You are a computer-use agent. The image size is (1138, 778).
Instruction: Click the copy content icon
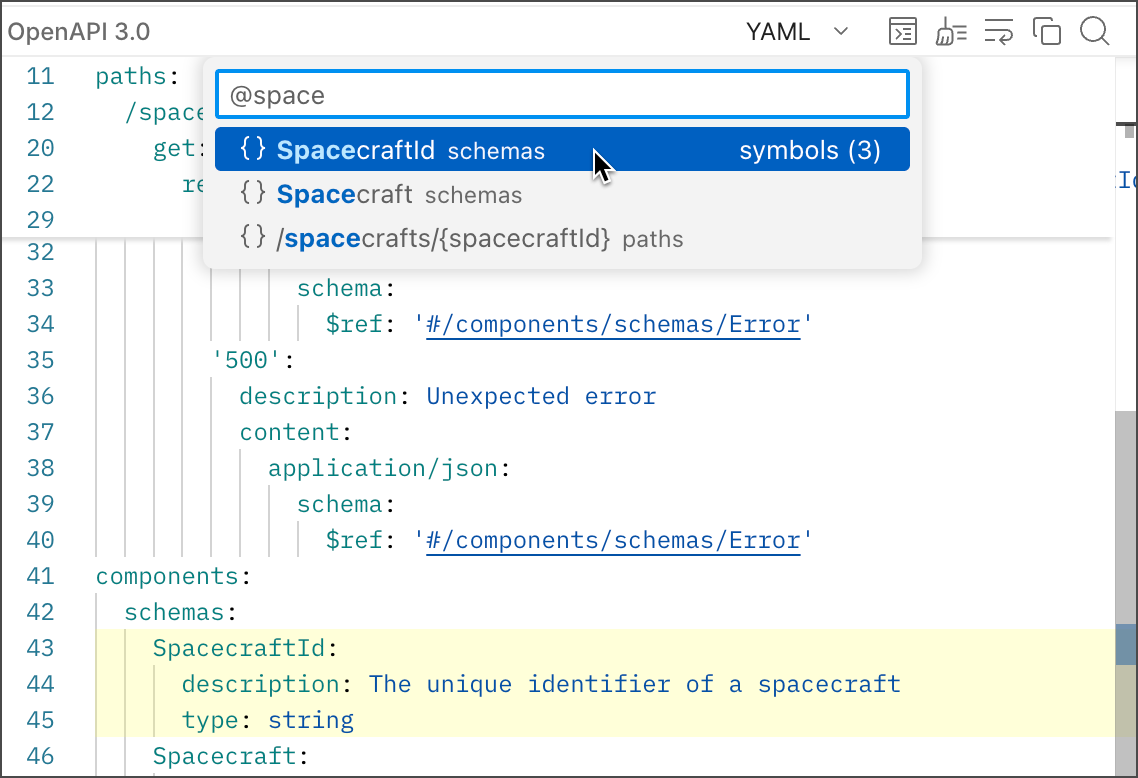click(1047, 31)
